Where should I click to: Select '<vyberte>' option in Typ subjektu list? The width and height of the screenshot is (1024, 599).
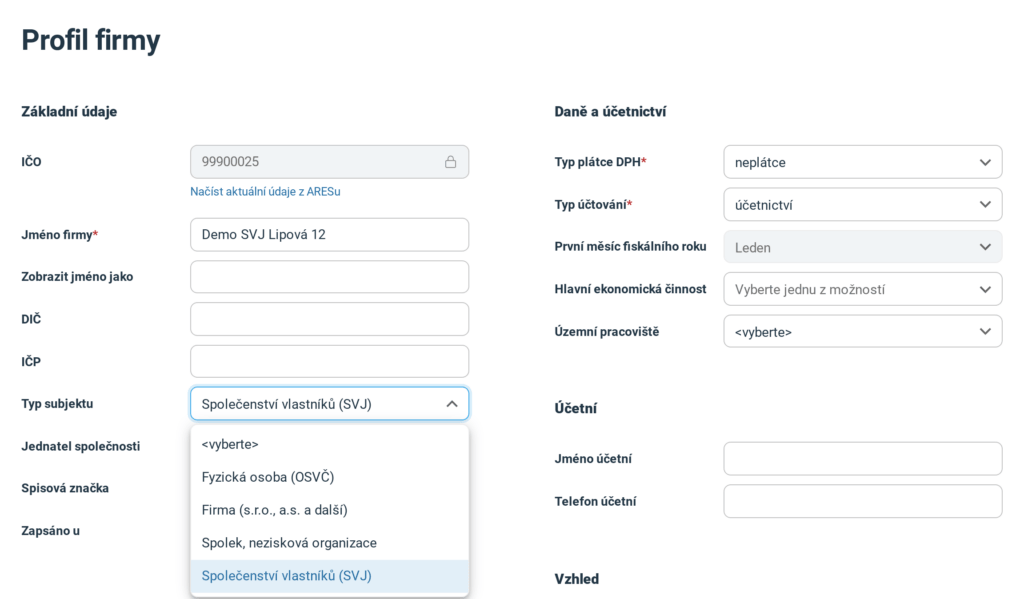329,444
